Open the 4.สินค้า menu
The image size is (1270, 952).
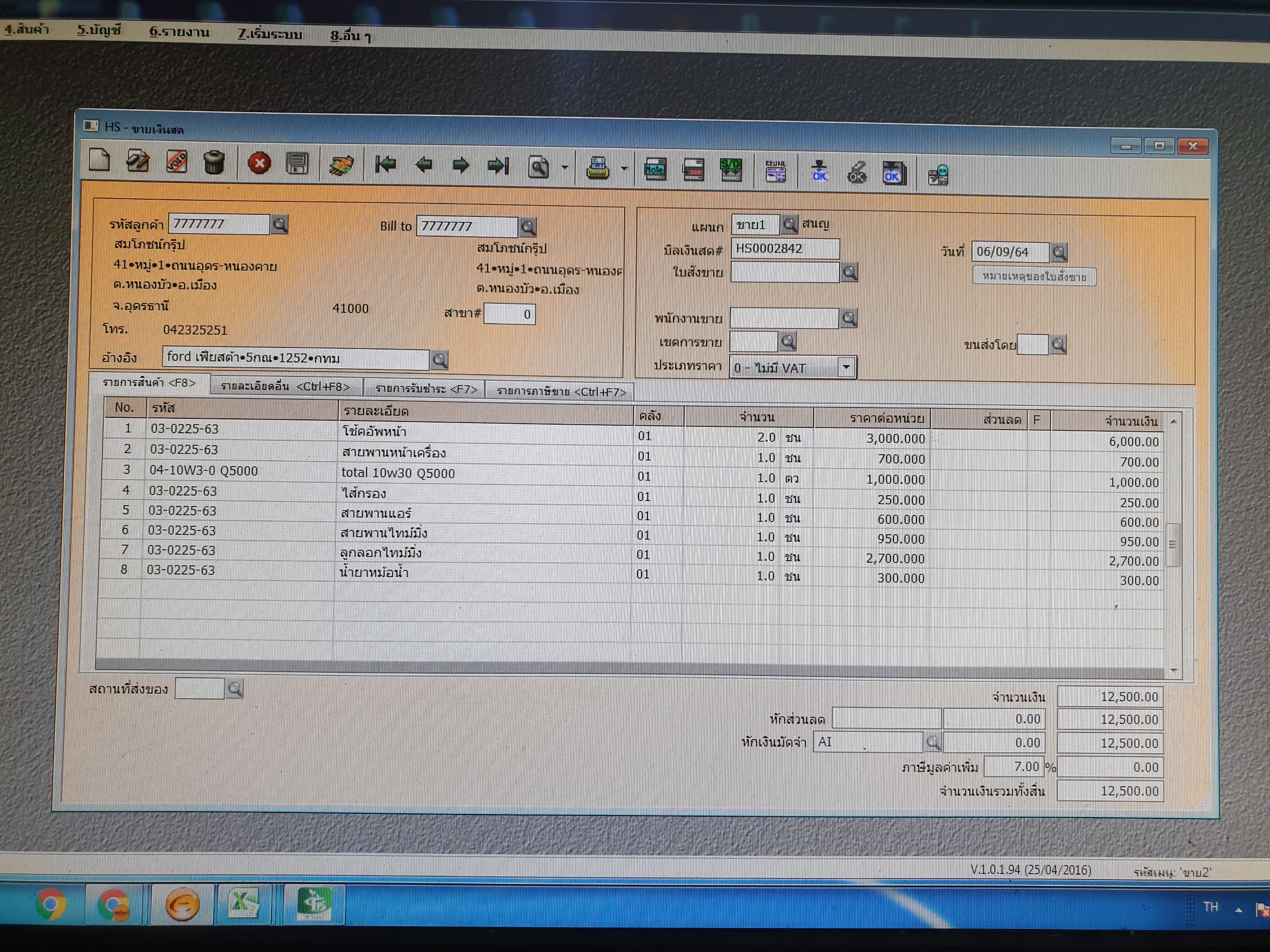(x=26, y=30)
